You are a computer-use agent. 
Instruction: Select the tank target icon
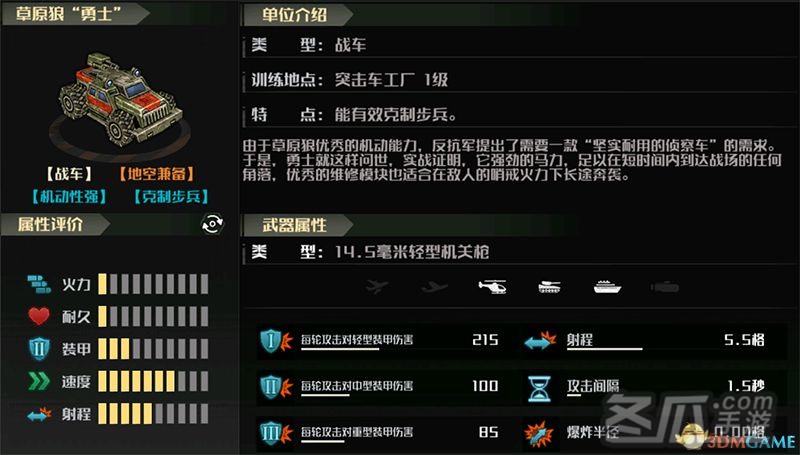[549, 287]
